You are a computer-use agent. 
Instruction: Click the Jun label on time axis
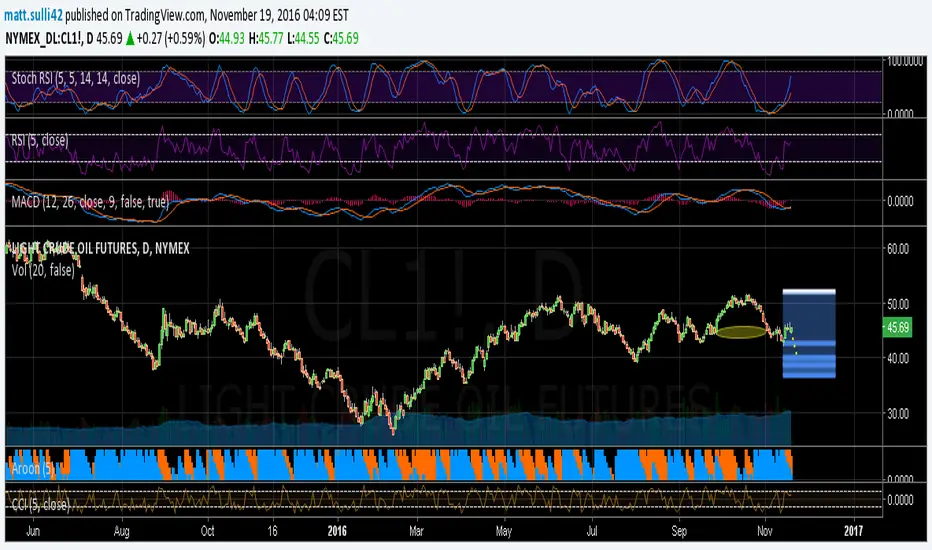pos(33,530)
